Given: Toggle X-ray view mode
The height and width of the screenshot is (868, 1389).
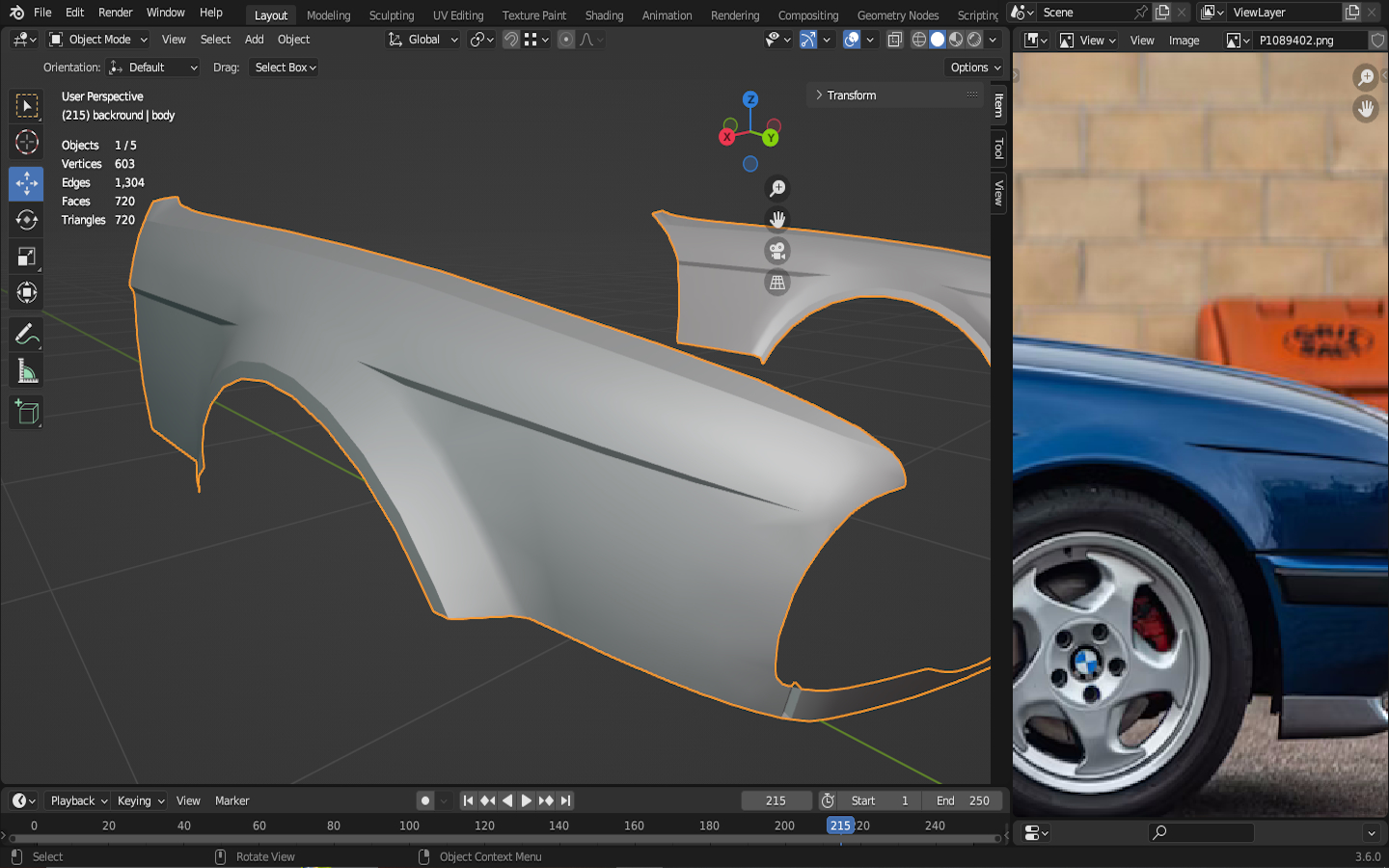Looking at the screenshot, I should click(894, 40).
